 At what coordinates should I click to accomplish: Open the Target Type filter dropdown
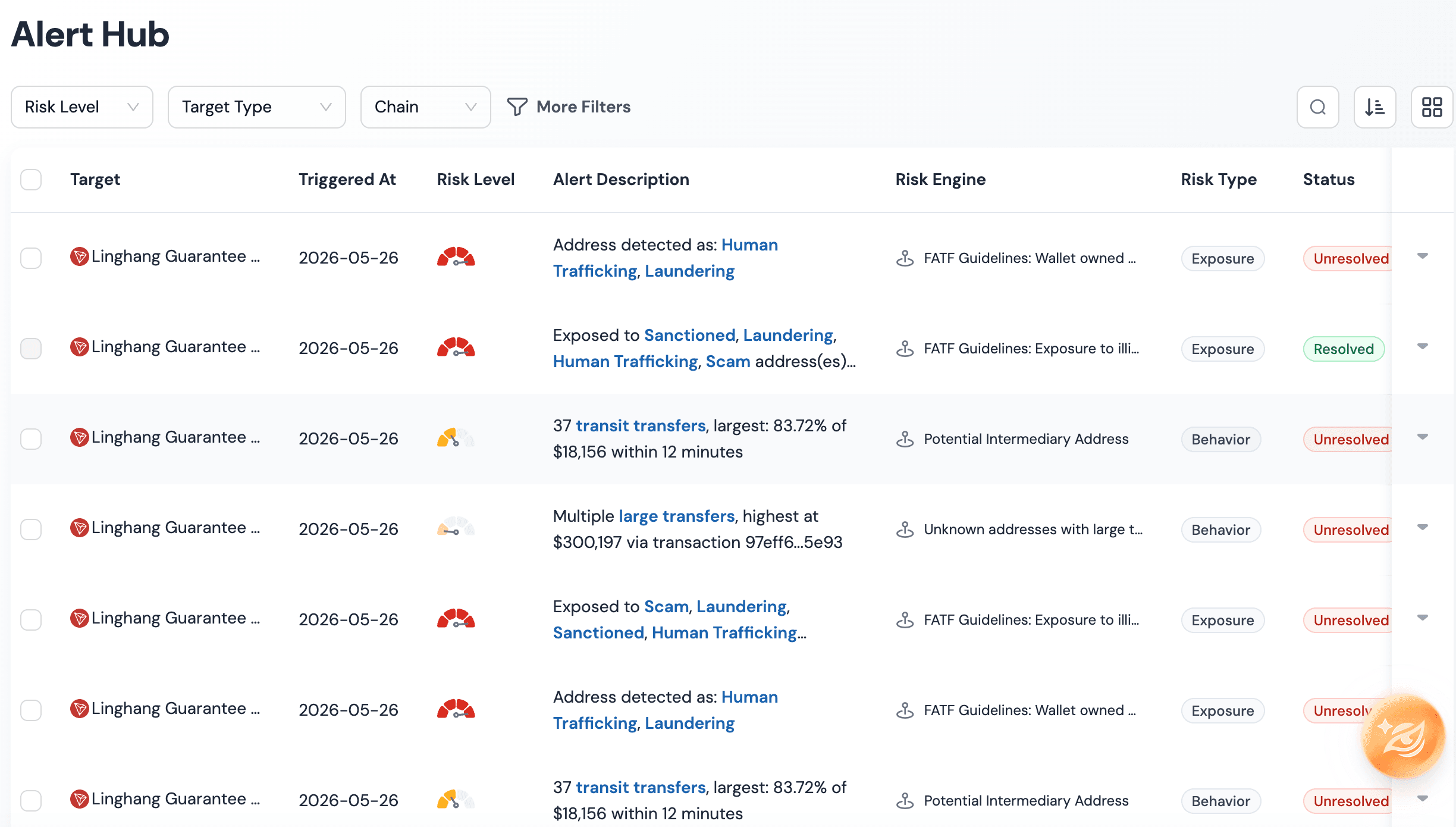click(257, 107)
